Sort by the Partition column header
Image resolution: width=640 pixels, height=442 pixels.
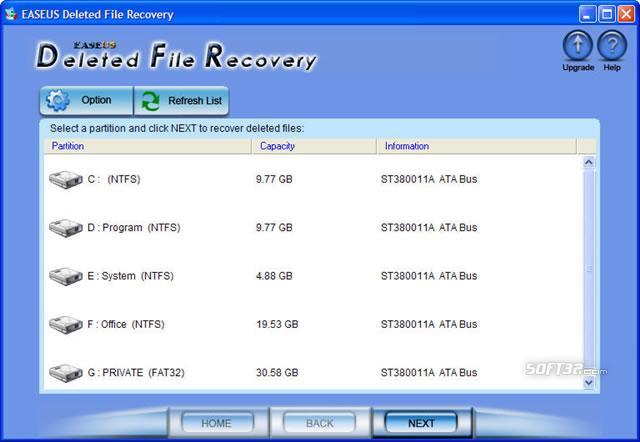(x=148, y=146)
